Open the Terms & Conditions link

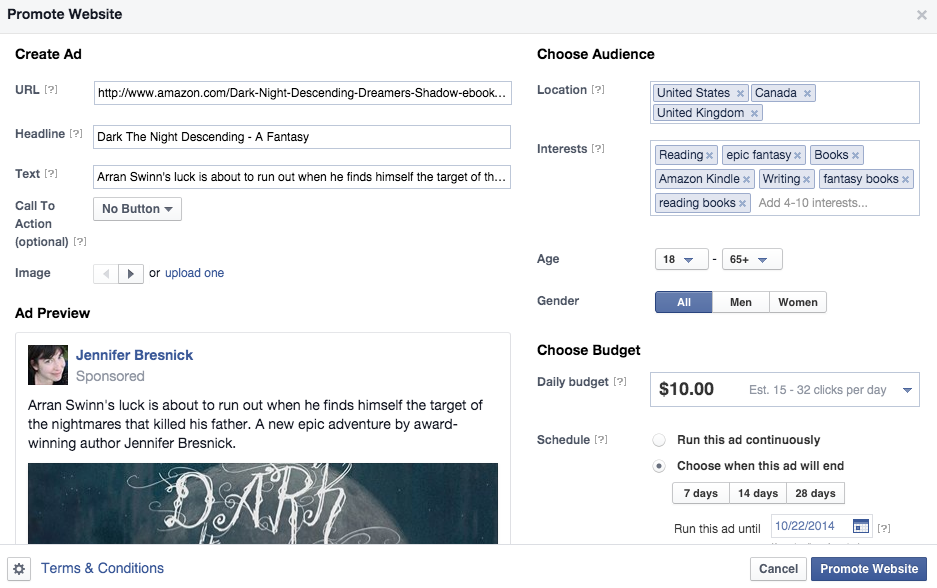coord(102,568)
